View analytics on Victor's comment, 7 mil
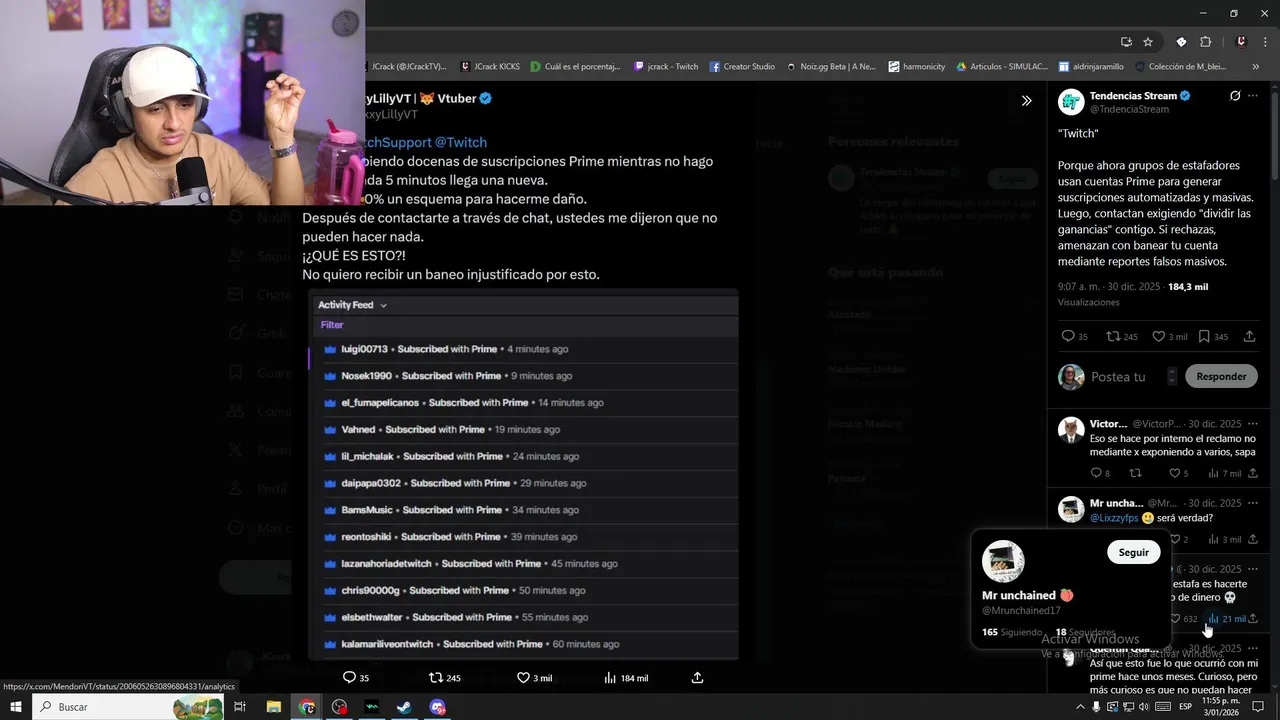This screenshot has height=720, width=1280. (x=1224, y=473)
